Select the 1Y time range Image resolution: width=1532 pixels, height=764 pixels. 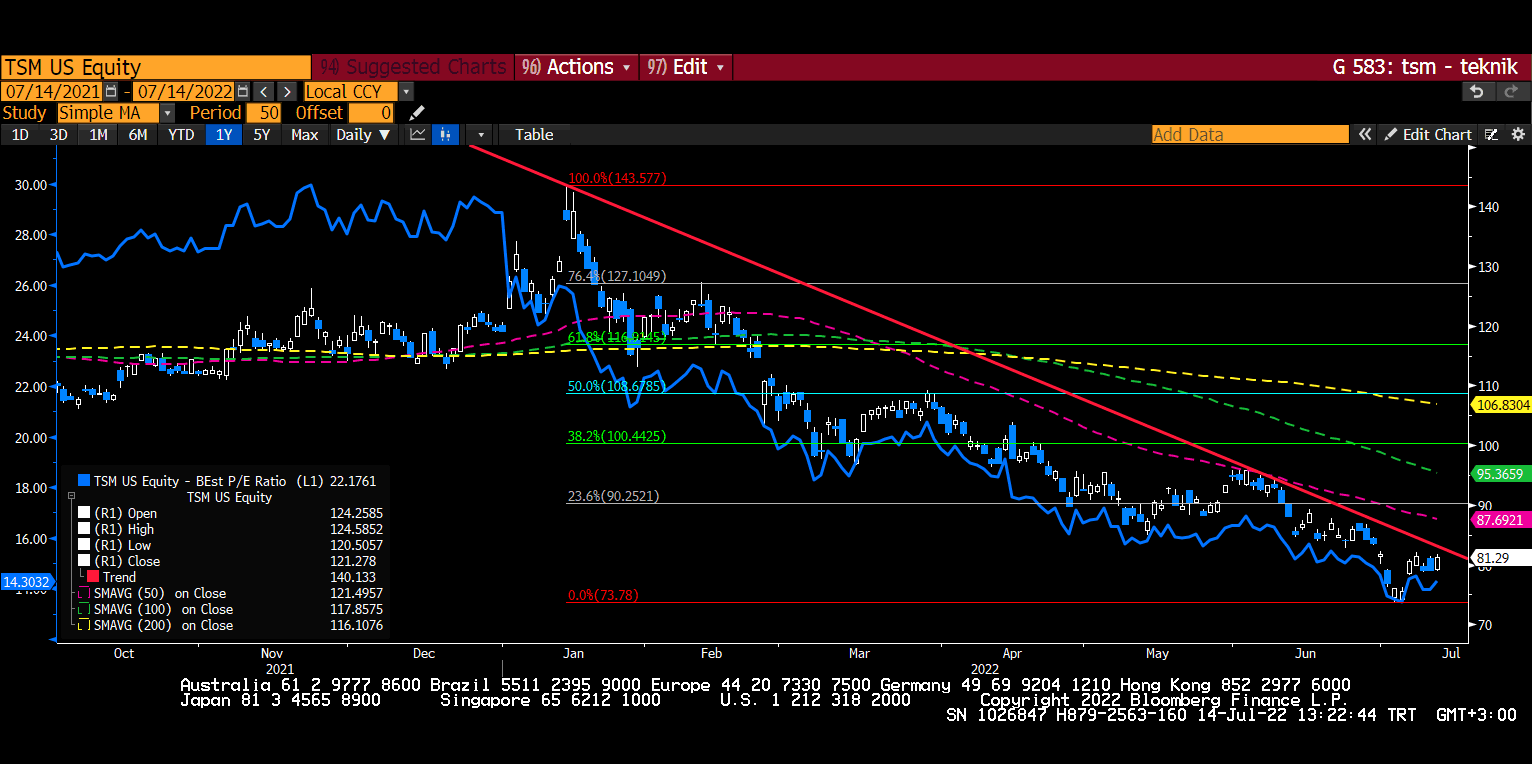223,134
